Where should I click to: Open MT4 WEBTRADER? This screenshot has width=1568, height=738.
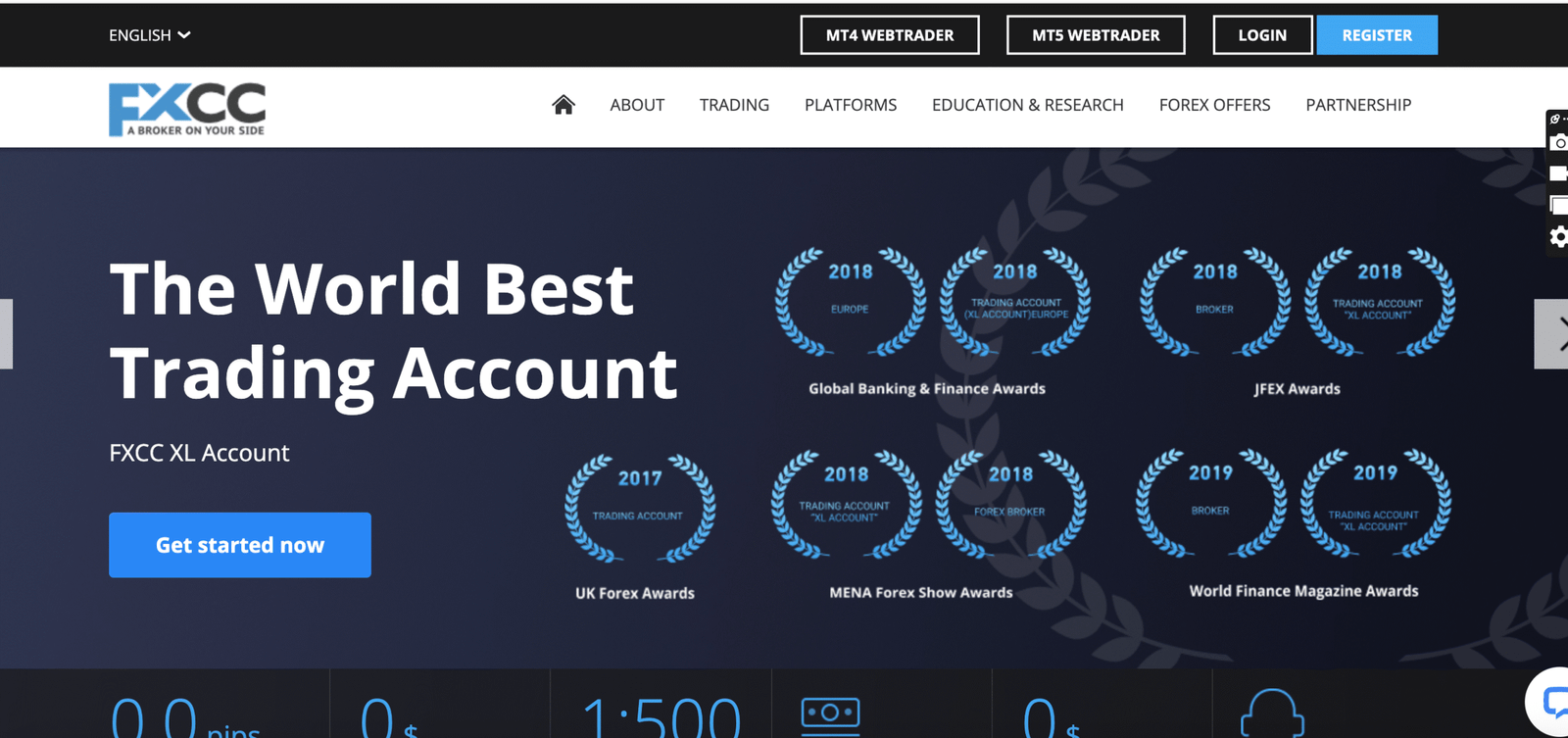pos(889,35)
